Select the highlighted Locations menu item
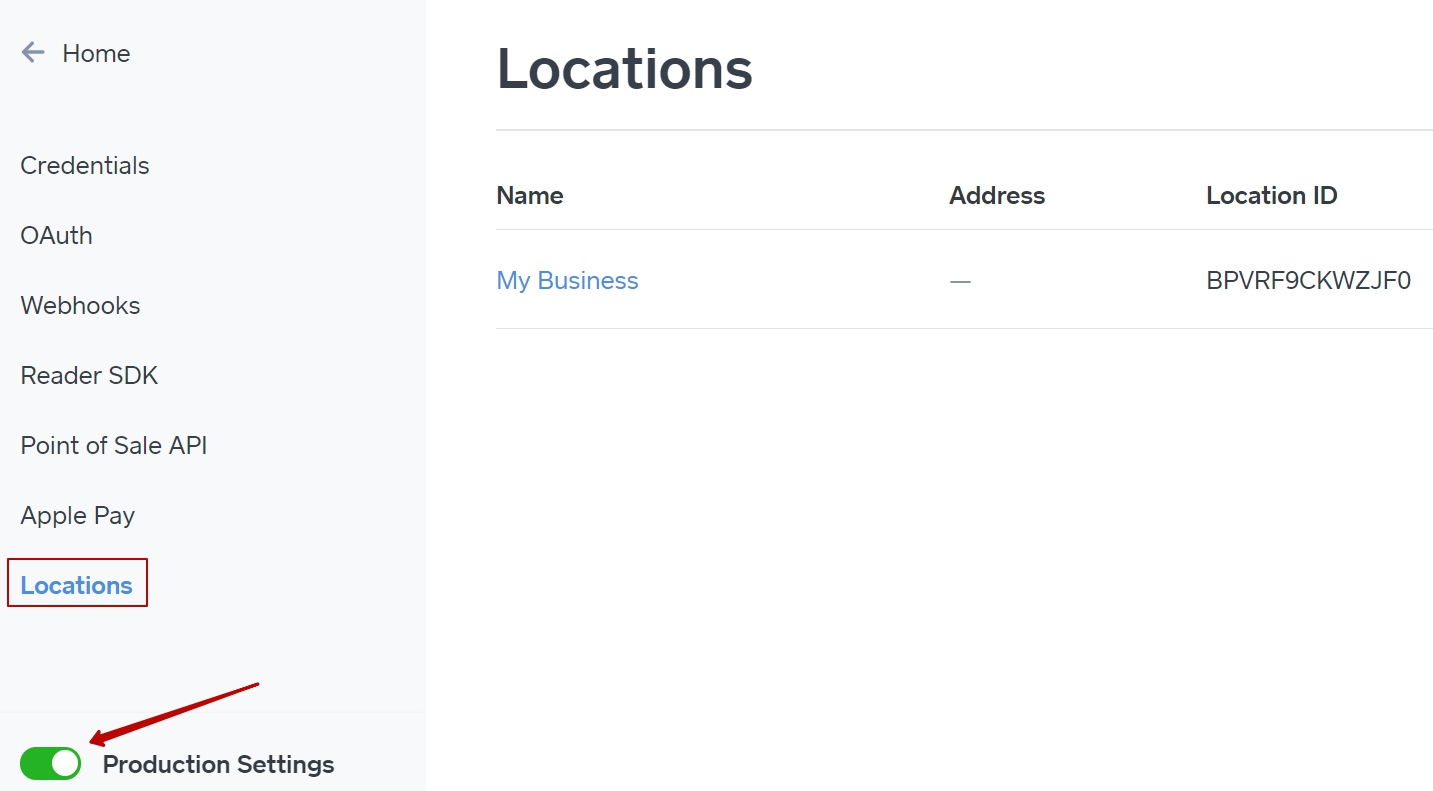This screenshot has width=1433, height=791. coord(77,585)
